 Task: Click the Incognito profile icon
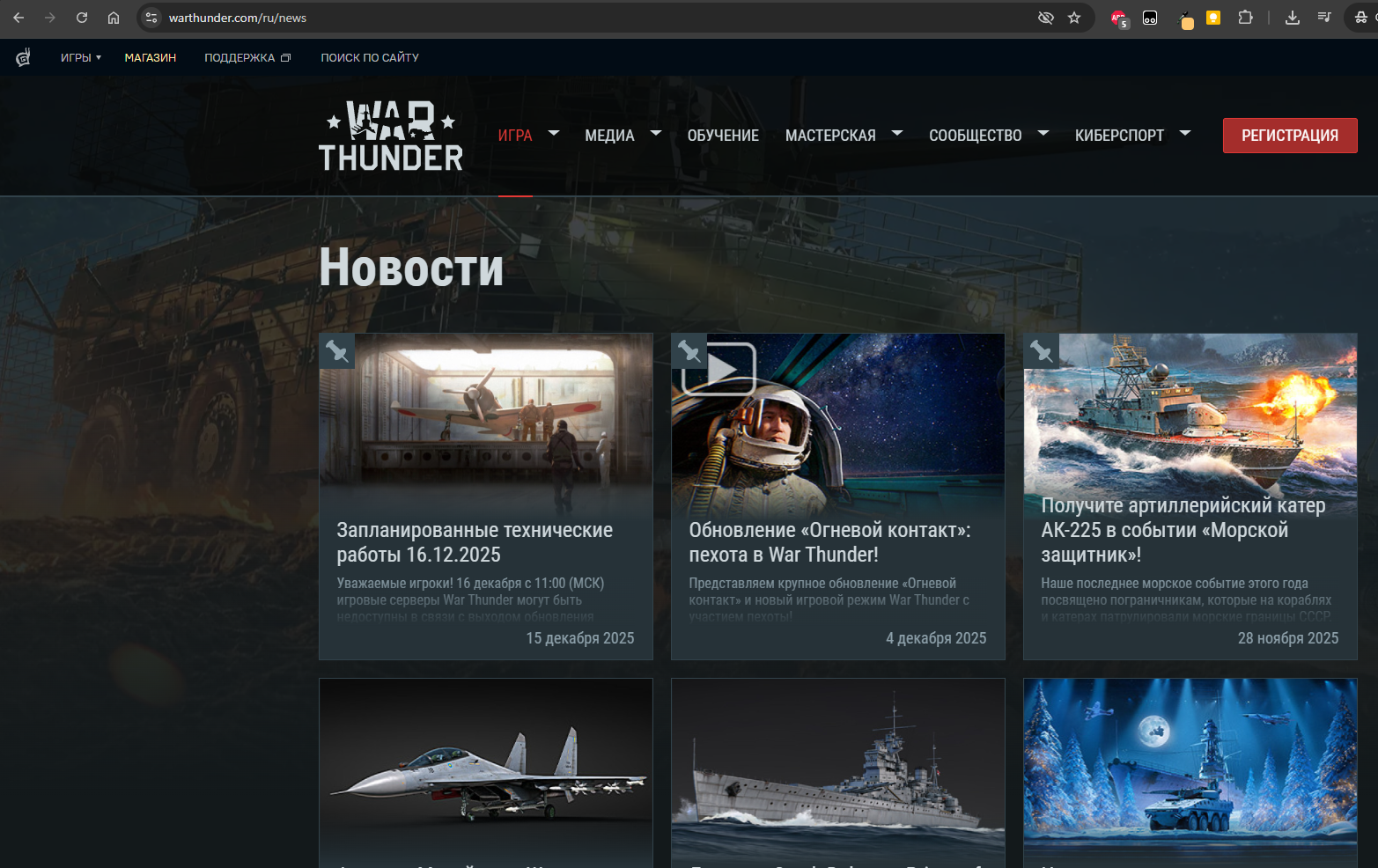(x=1361, y=18)
